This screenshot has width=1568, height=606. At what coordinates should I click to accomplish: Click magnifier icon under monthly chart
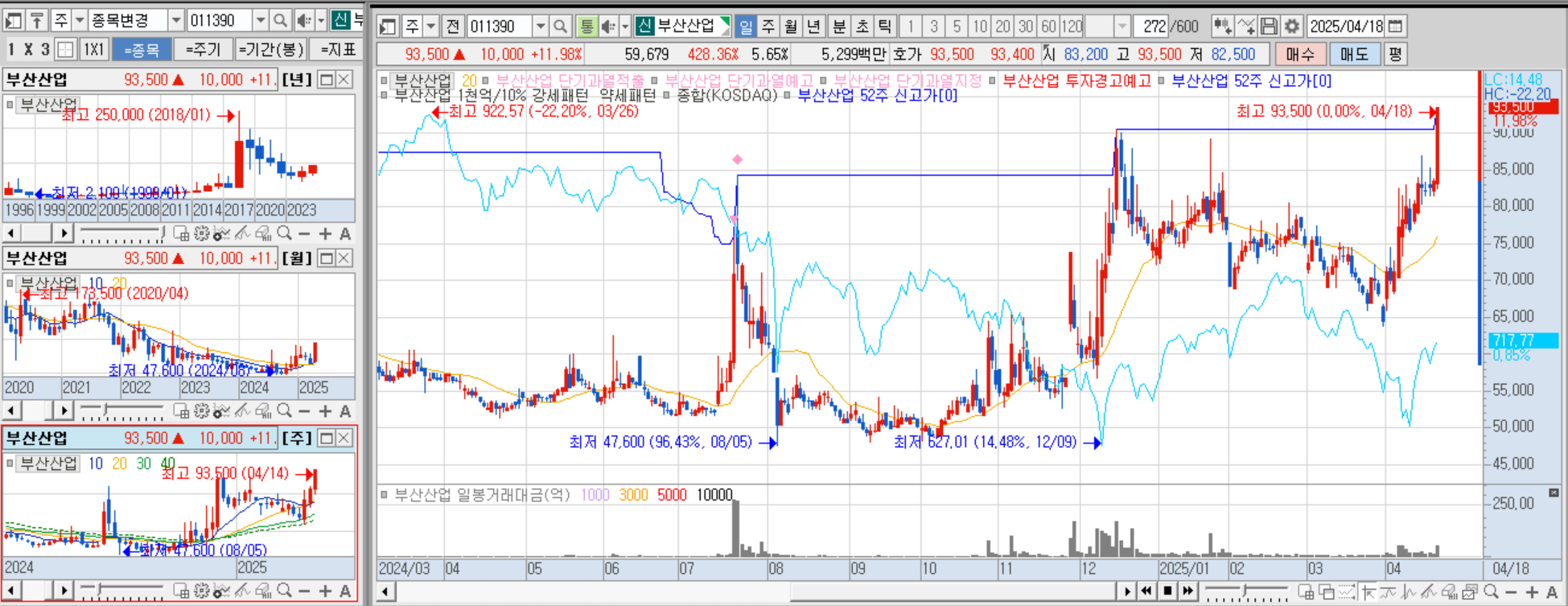click(284, 411)
